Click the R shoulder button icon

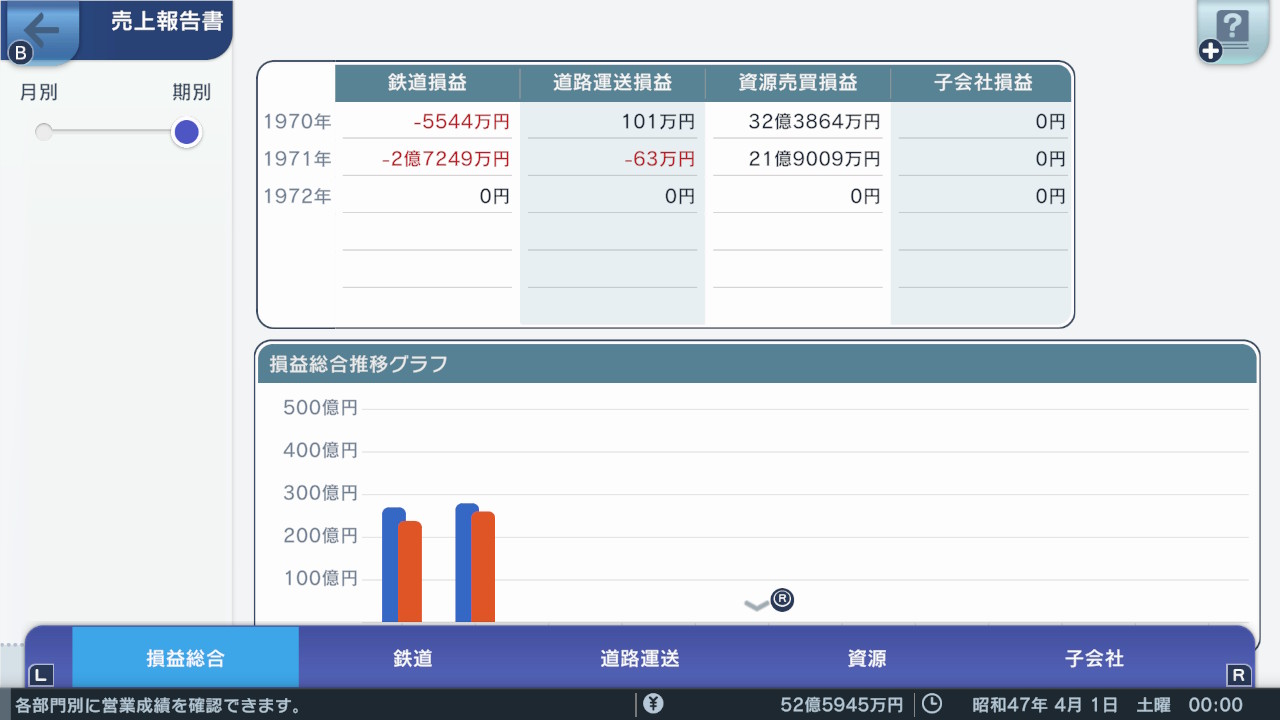(x=1238, y=674)
